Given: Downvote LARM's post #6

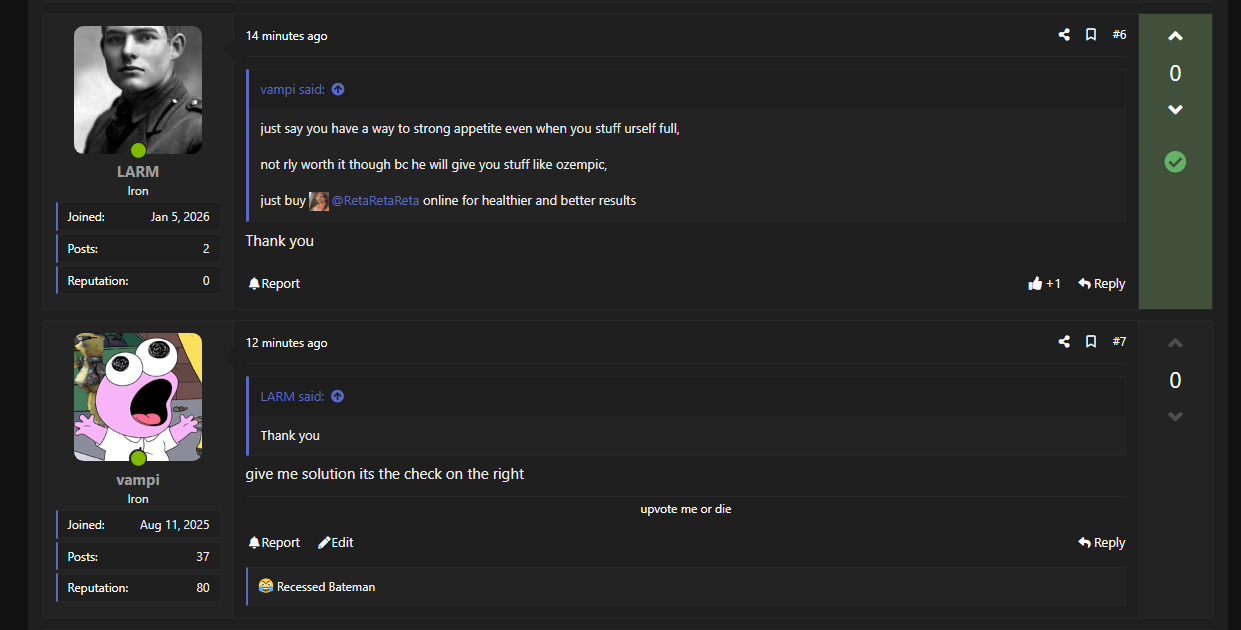Looking at the screenshot, I should pyautogui.click(x=1175, y=110).
